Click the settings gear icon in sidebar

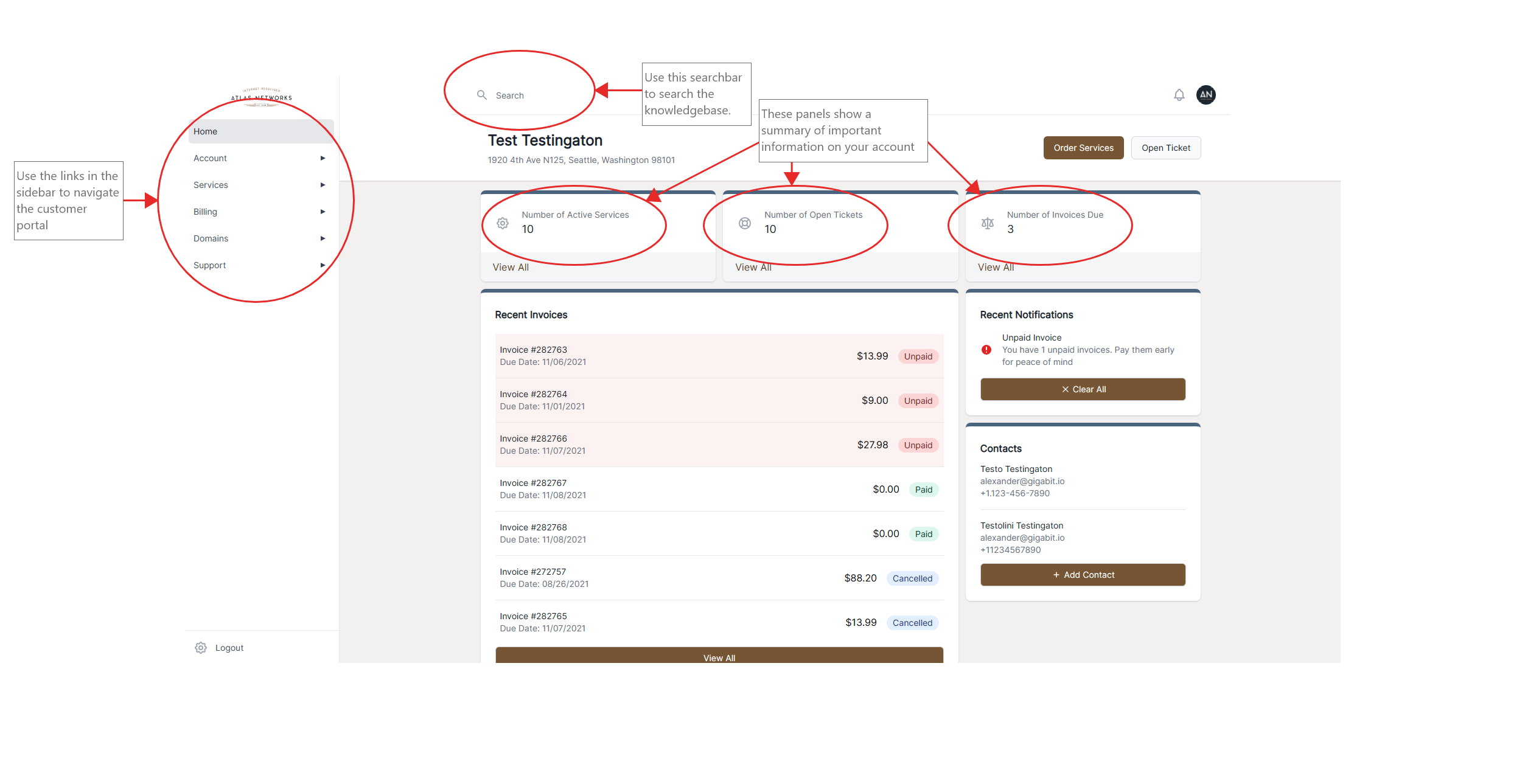[200, 647]
